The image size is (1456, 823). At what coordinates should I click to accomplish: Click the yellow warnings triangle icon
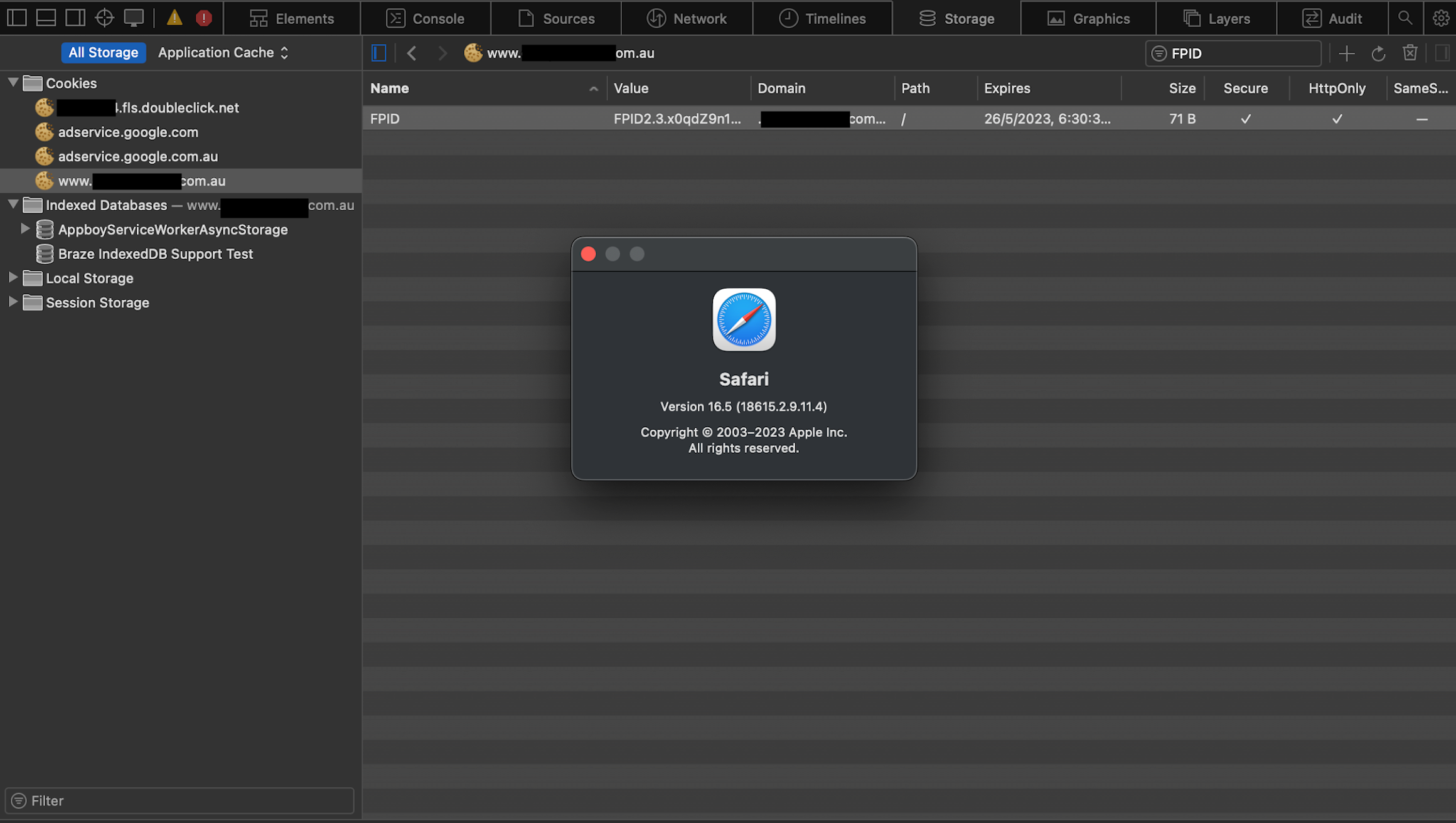174,18
